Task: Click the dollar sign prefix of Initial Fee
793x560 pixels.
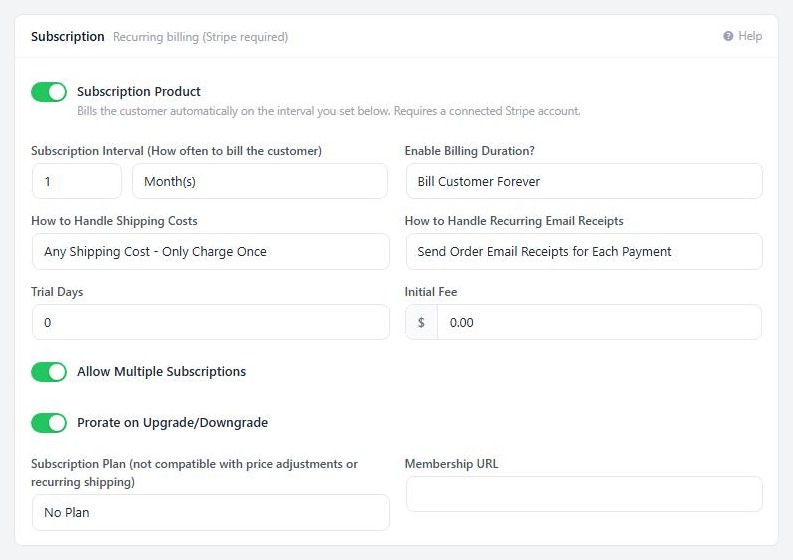Action: pos(421,322)
